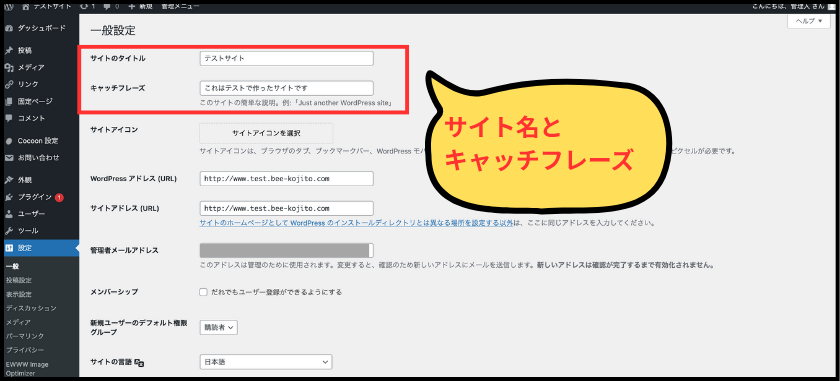Viewport: 840px width, 381px height.
Task: Click the 一般設定 page heading
Action: (113, 31)
